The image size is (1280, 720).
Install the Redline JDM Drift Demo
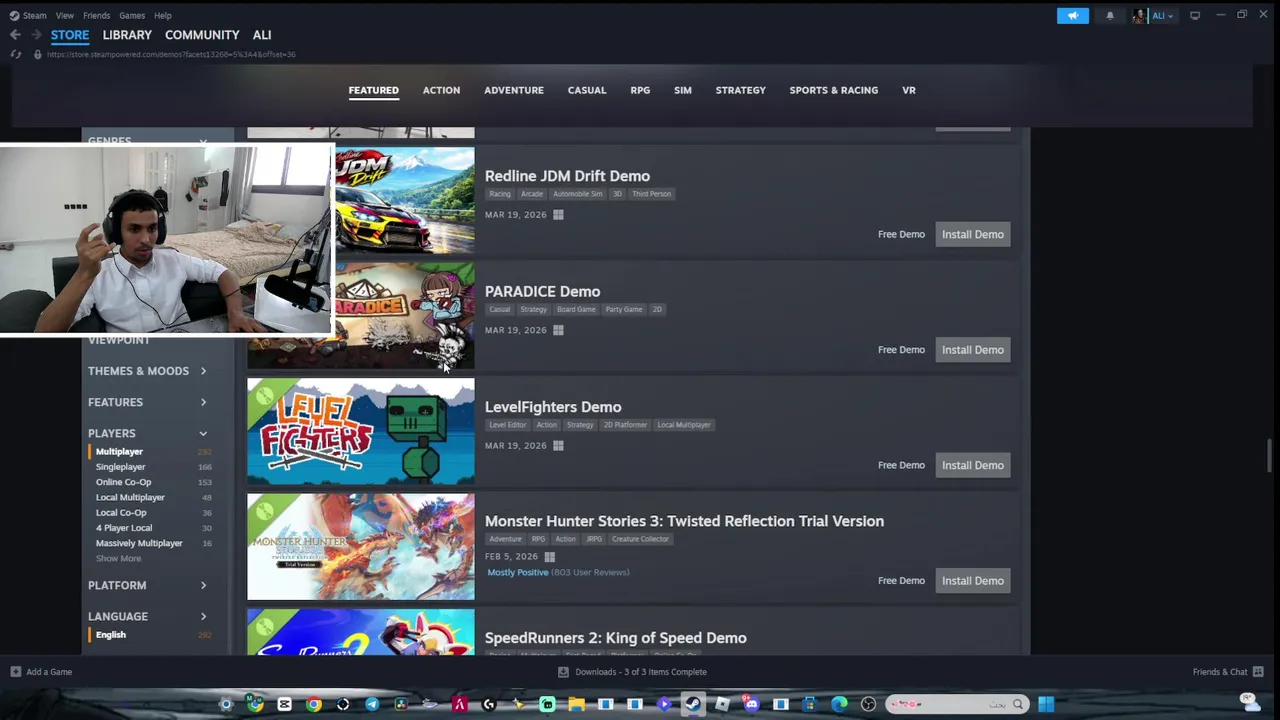(x=973, y=234)
